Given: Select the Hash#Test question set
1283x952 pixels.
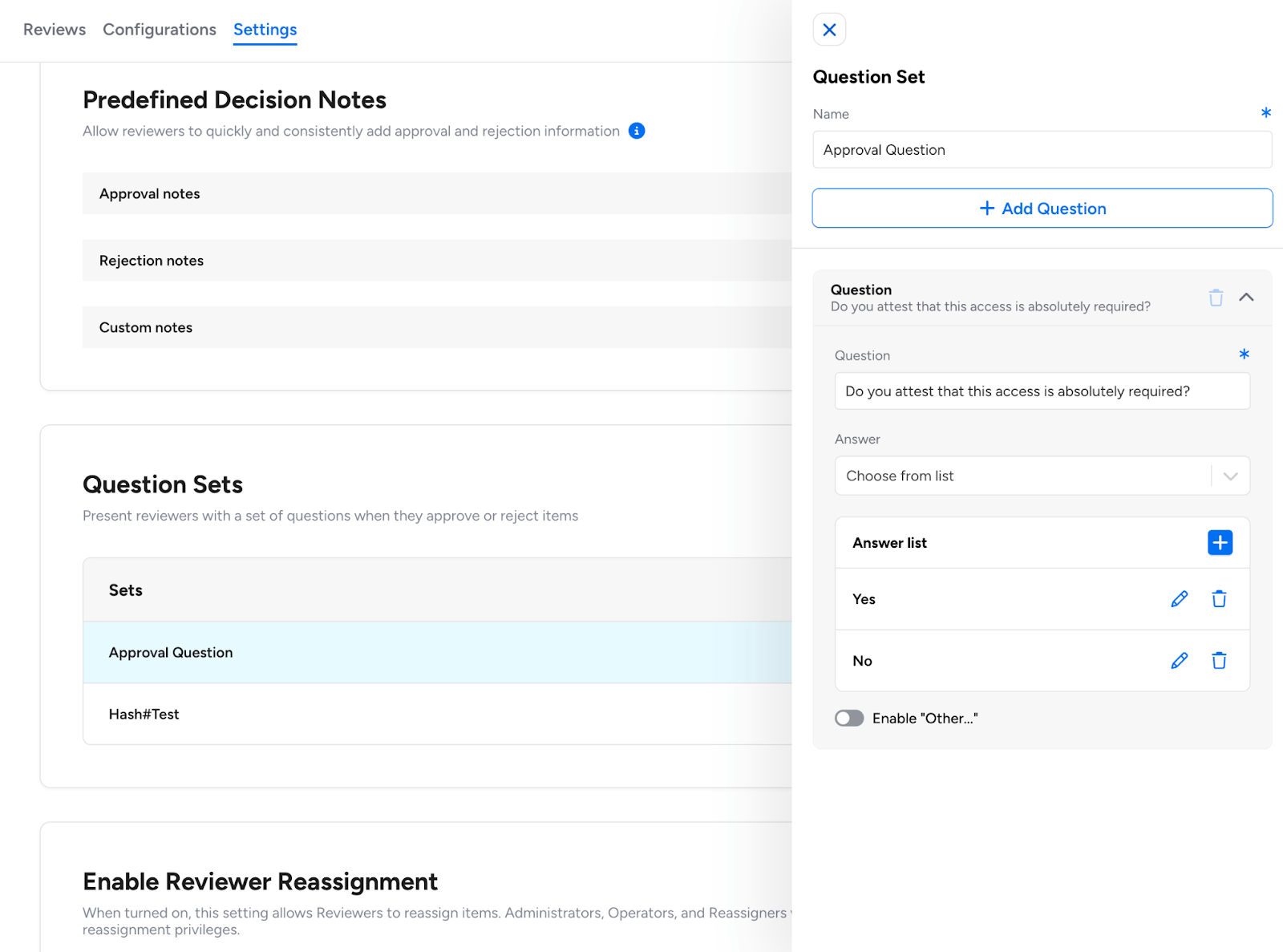Looking at the screenshot, I should pos(437,714).
